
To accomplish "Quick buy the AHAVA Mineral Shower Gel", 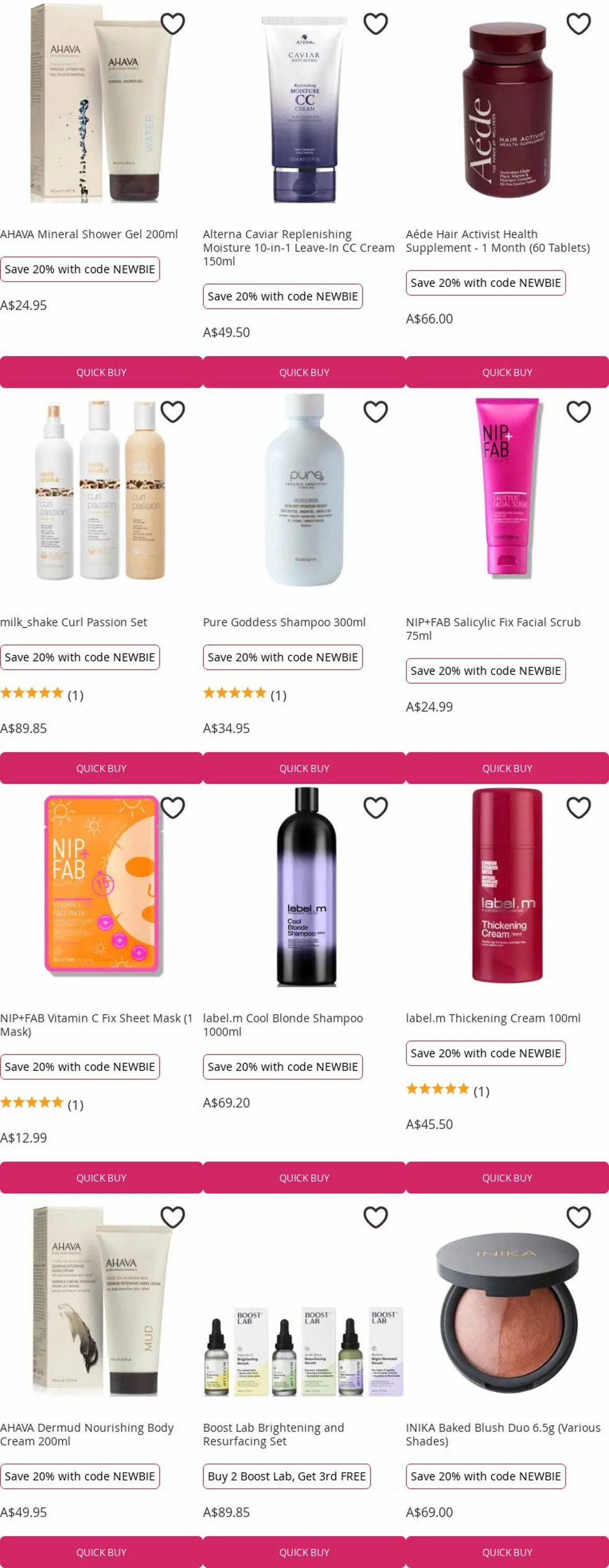I will (101, 372).
